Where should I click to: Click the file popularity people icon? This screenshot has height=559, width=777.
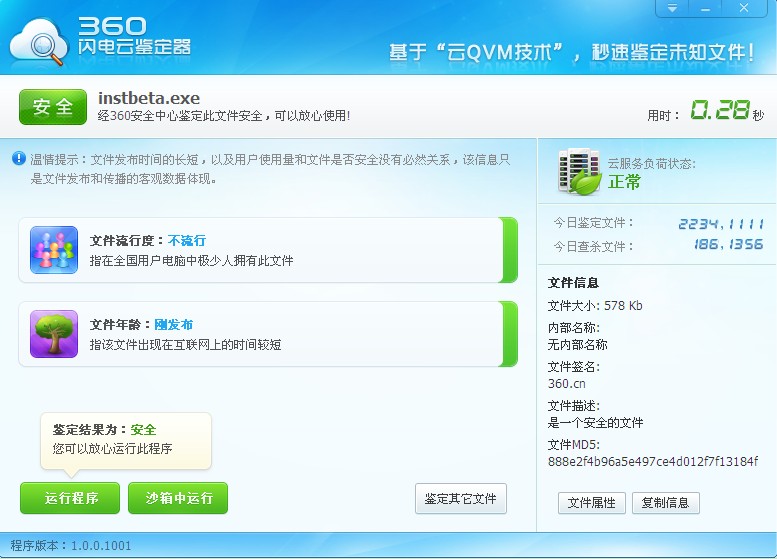[x=54, y=250]
